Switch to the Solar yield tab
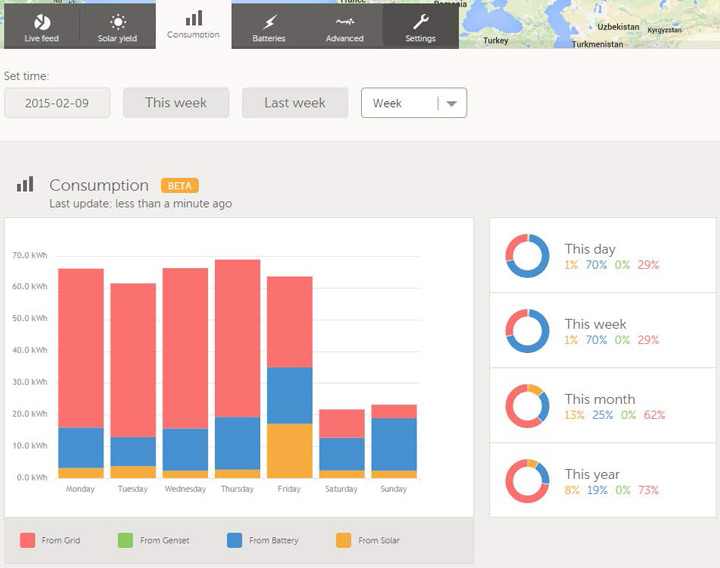 (117, 26)
